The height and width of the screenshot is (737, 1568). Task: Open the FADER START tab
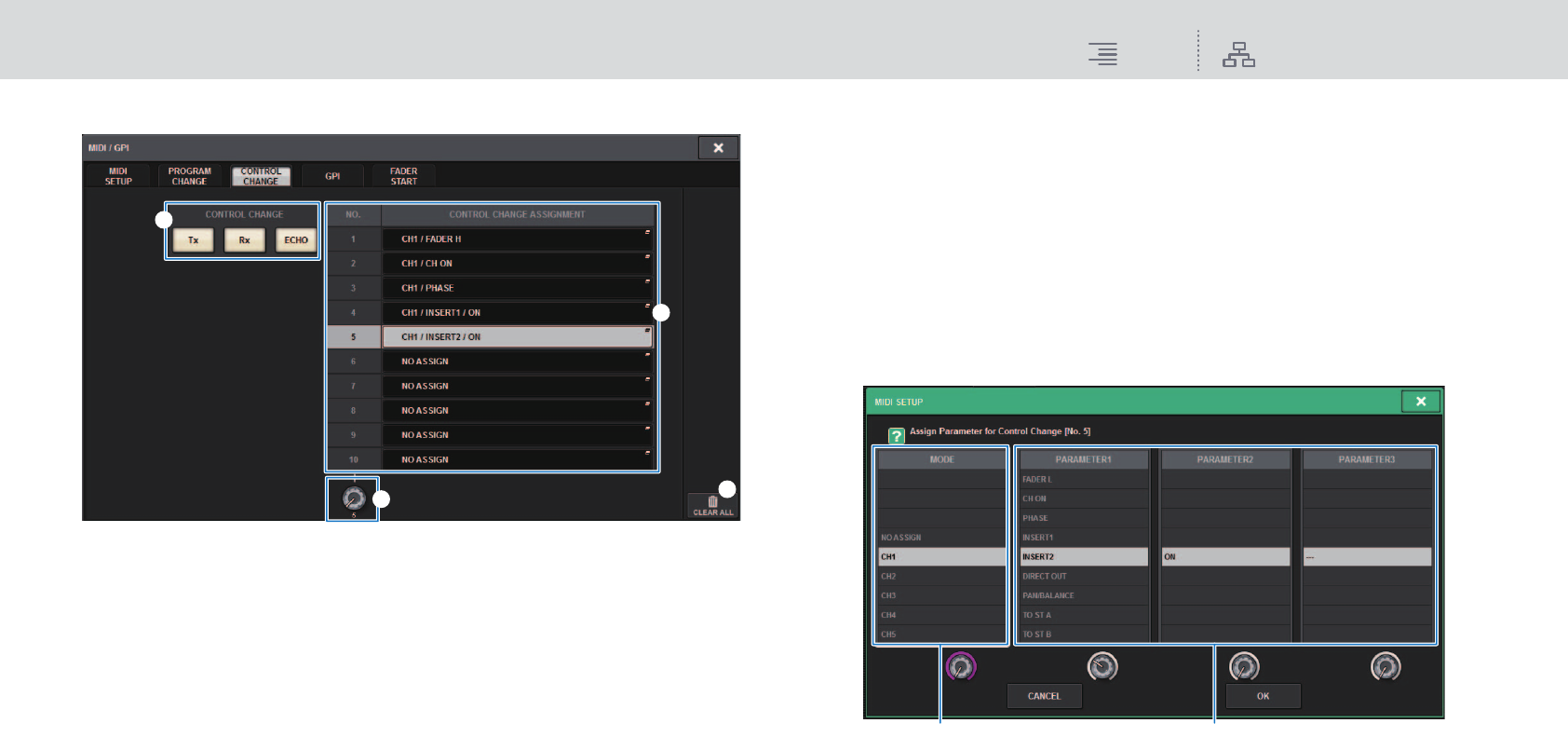[x=404, y=176]
